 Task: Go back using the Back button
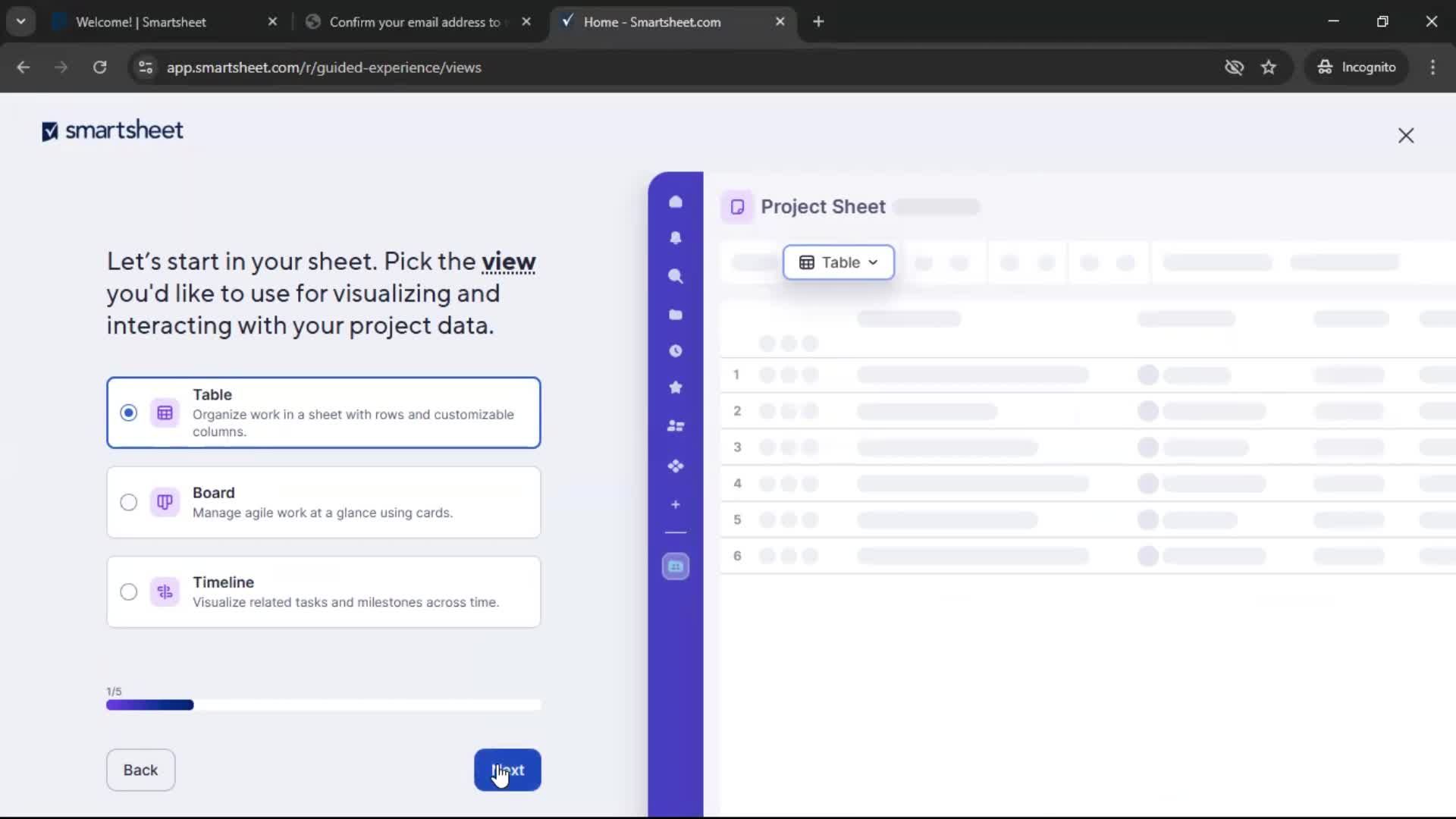tap(140, 770)
